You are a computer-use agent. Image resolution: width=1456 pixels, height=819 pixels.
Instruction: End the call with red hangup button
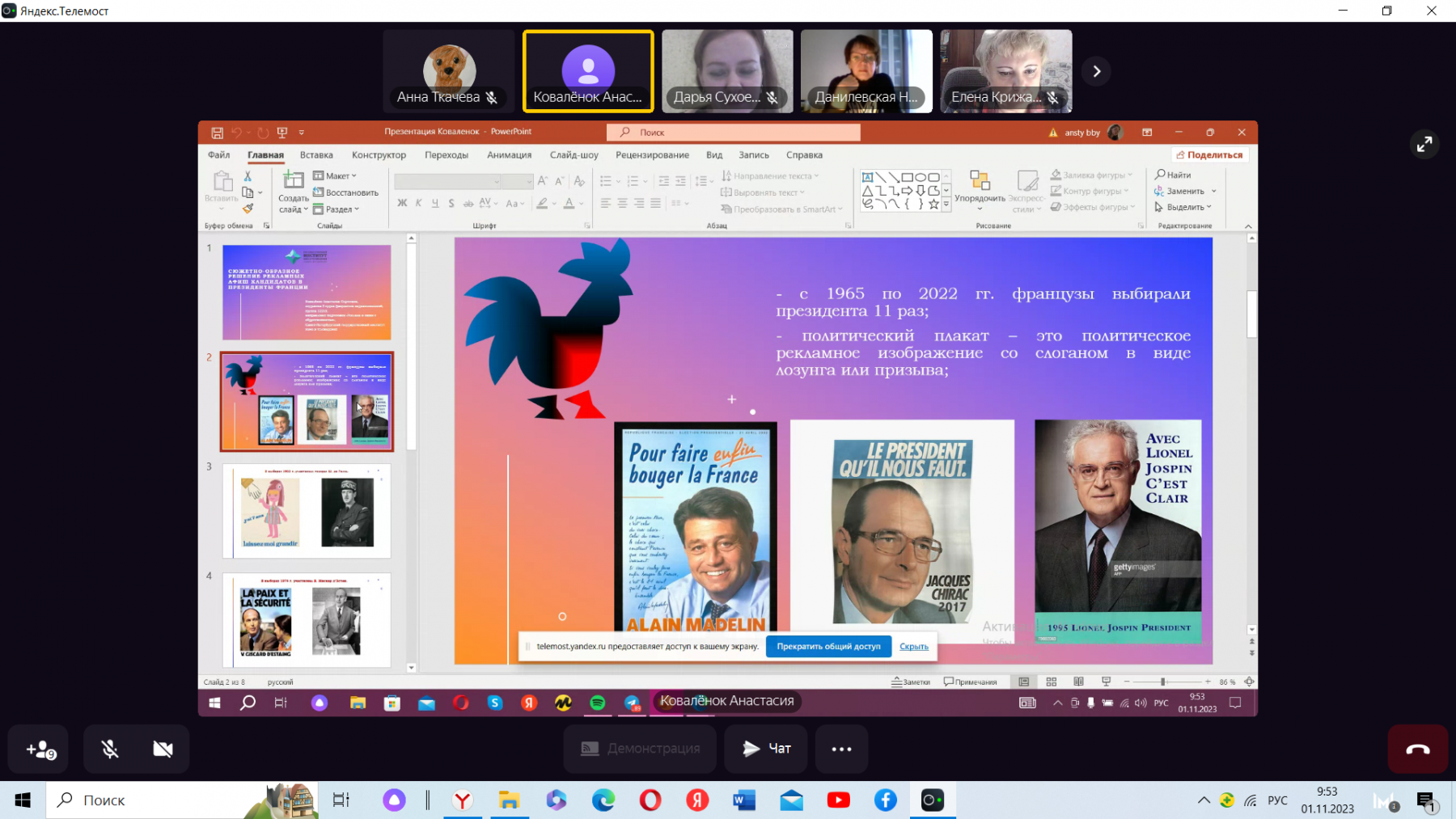click(1417, 749)
